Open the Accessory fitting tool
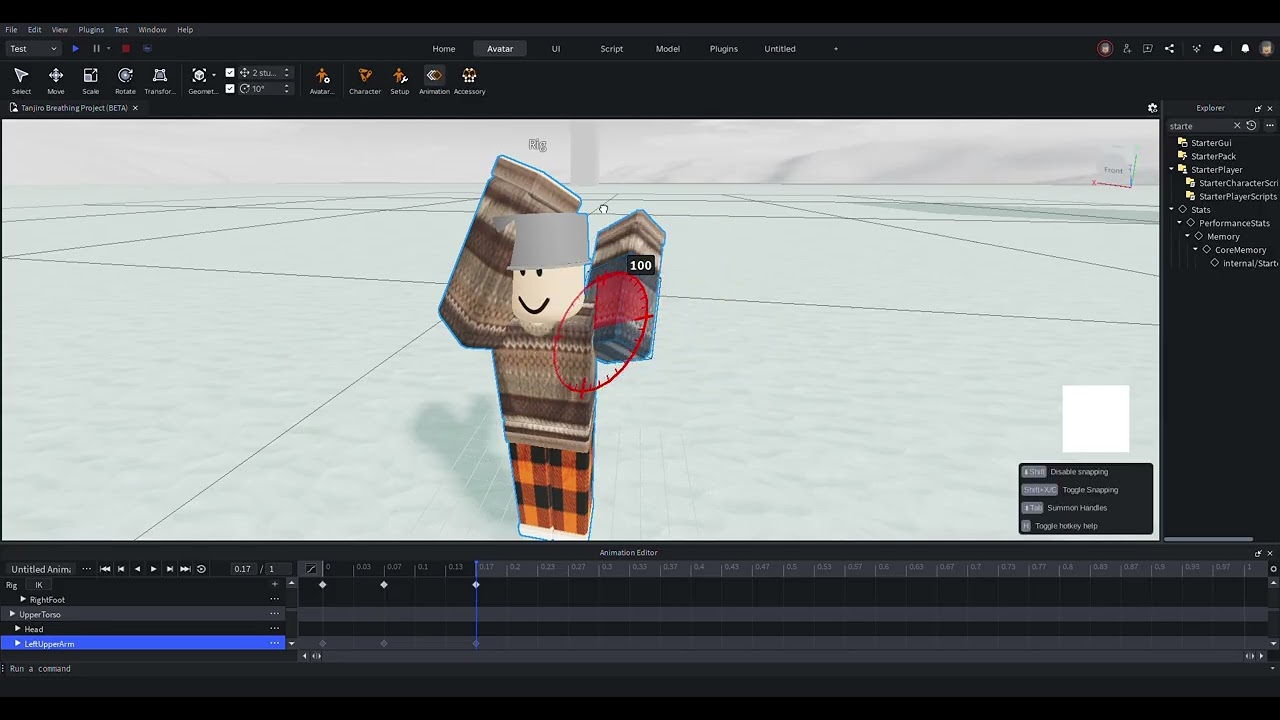 [469, 81]
